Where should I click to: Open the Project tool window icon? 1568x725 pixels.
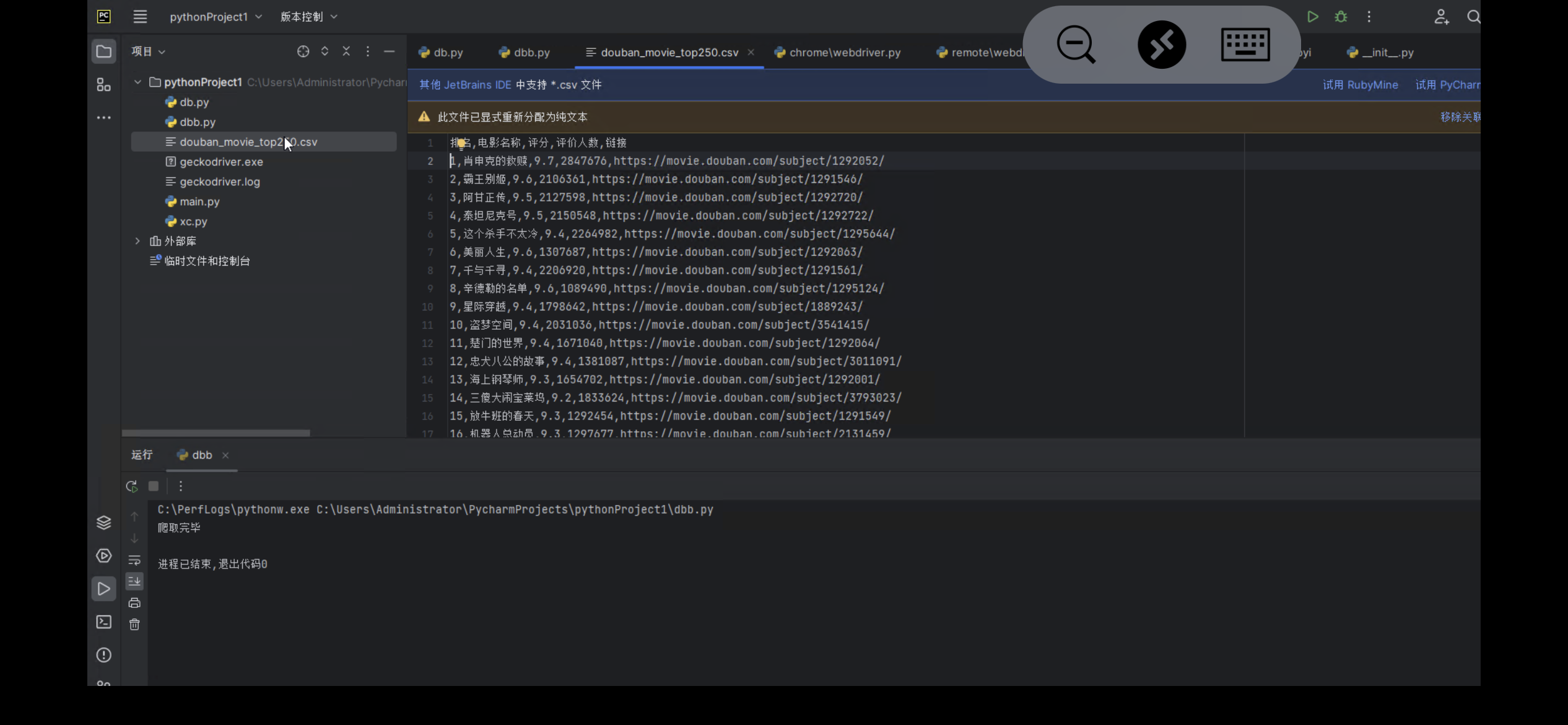(104, 51)
